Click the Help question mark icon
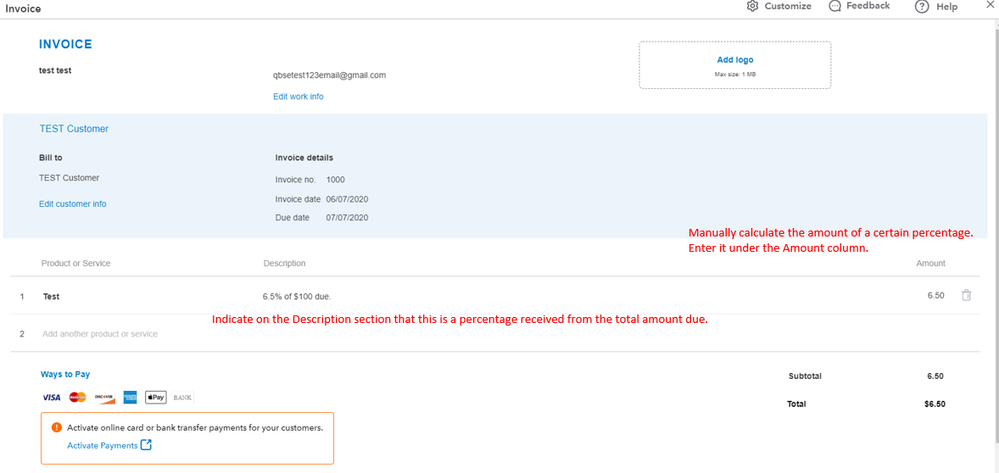 click(x=921, y=6)
